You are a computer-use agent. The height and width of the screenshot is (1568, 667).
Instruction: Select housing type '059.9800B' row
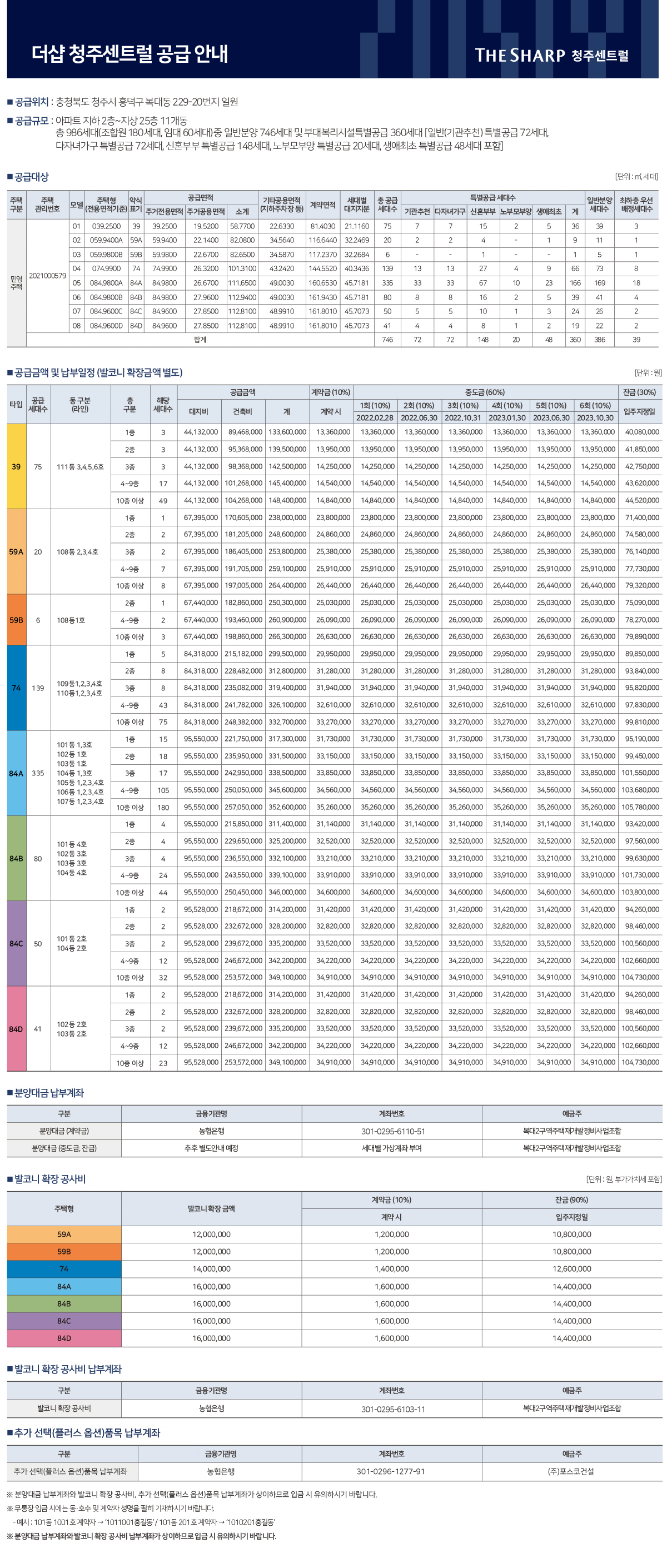pyautogui.click(x=106, y=255)
